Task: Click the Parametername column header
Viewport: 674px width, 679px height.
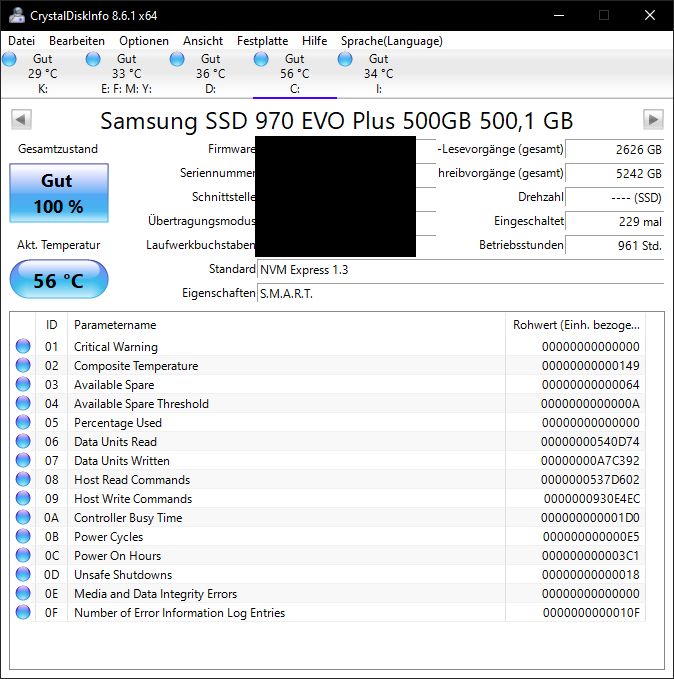Action: point(286,325)
